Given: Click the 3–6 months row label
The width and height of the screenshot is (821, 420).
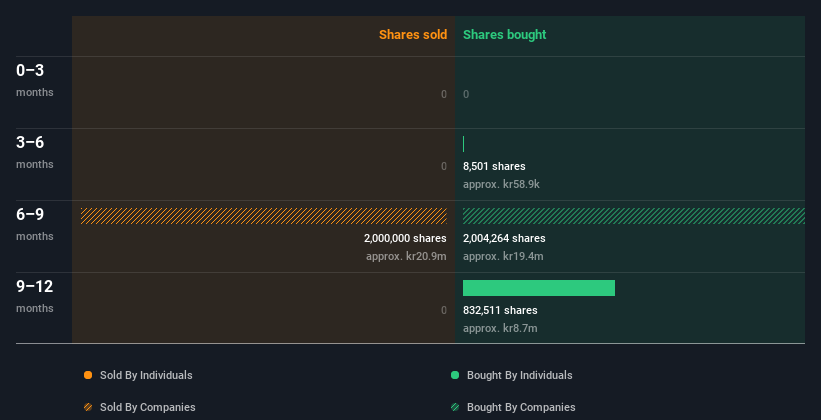Looking at the screenshot, I should pos(35,152).
